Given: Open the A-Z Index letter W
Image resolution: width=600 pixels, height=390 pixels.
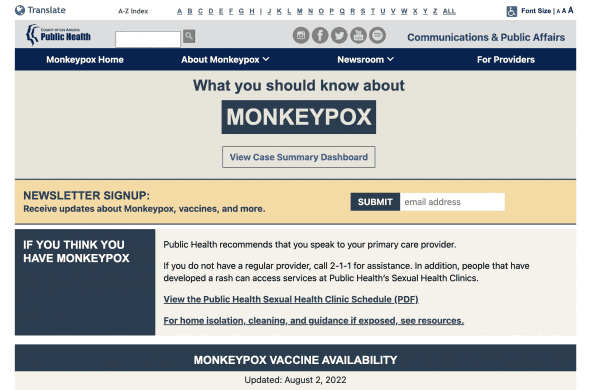Looking at the screenshot, I should point(404,11).
